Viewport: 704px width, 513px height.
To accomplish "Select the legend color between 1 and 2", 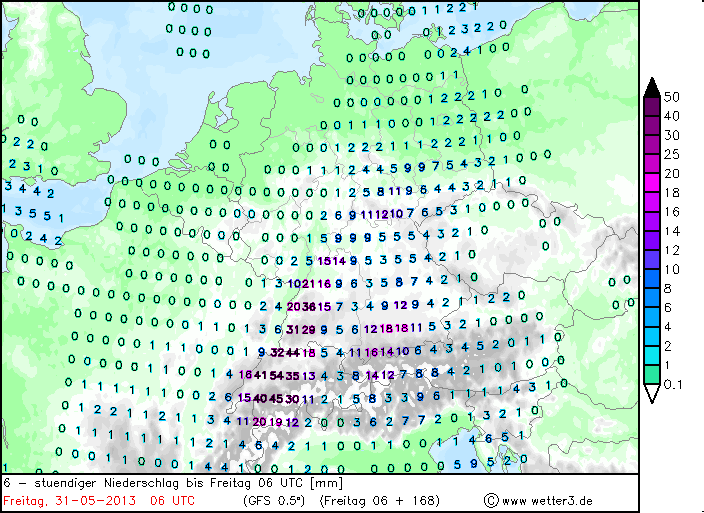I will pyautogui.click(x=652, y=355).
